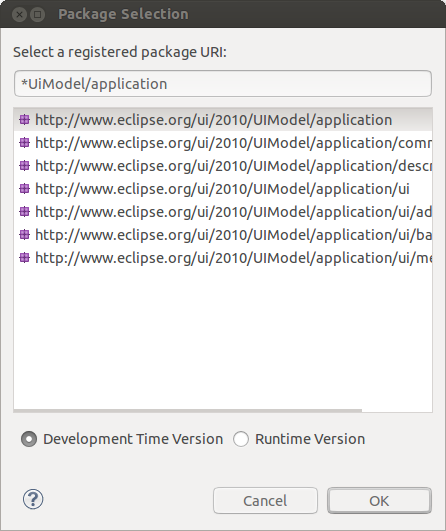
Task: Confirm selection with OK button
Action: tap(379, 501)
